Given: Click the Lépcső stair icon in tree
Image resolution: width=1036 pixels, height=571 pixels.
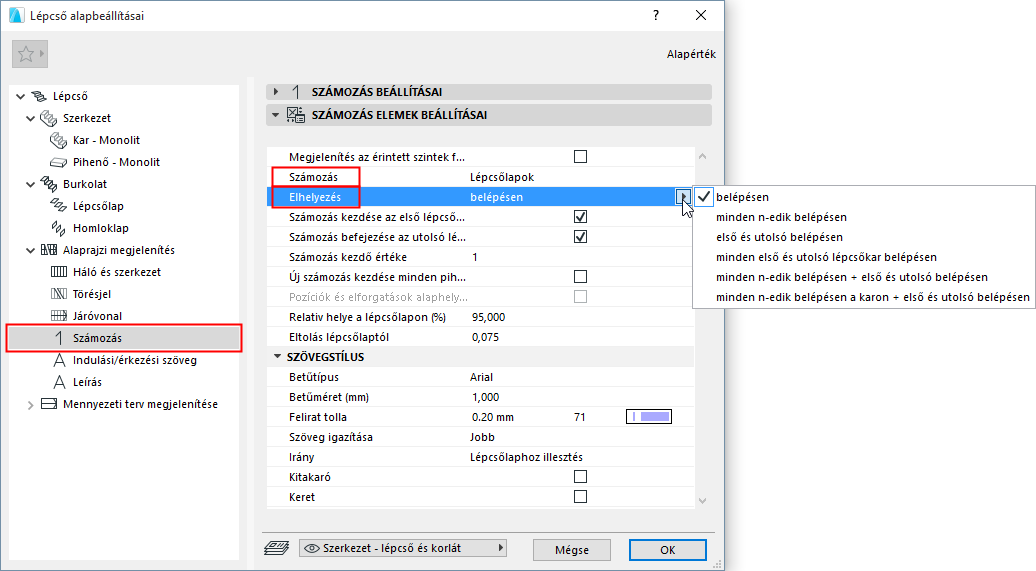Looking at the screenshot, I should click(40, 96).
